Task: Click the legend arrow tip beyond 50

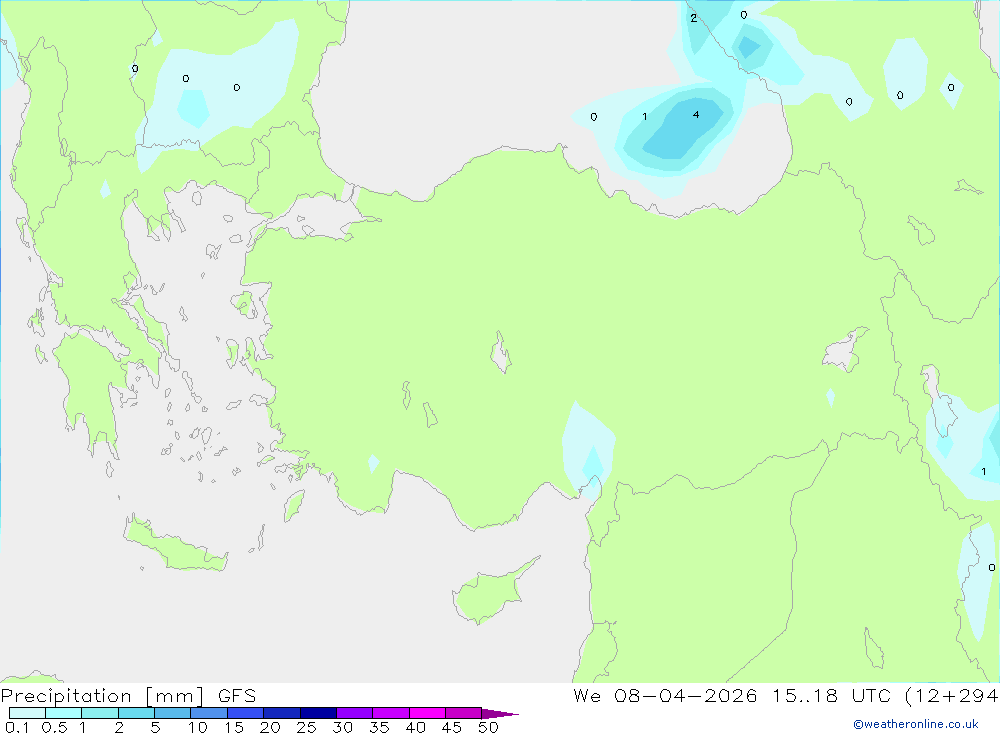Action: pos(501,714)
